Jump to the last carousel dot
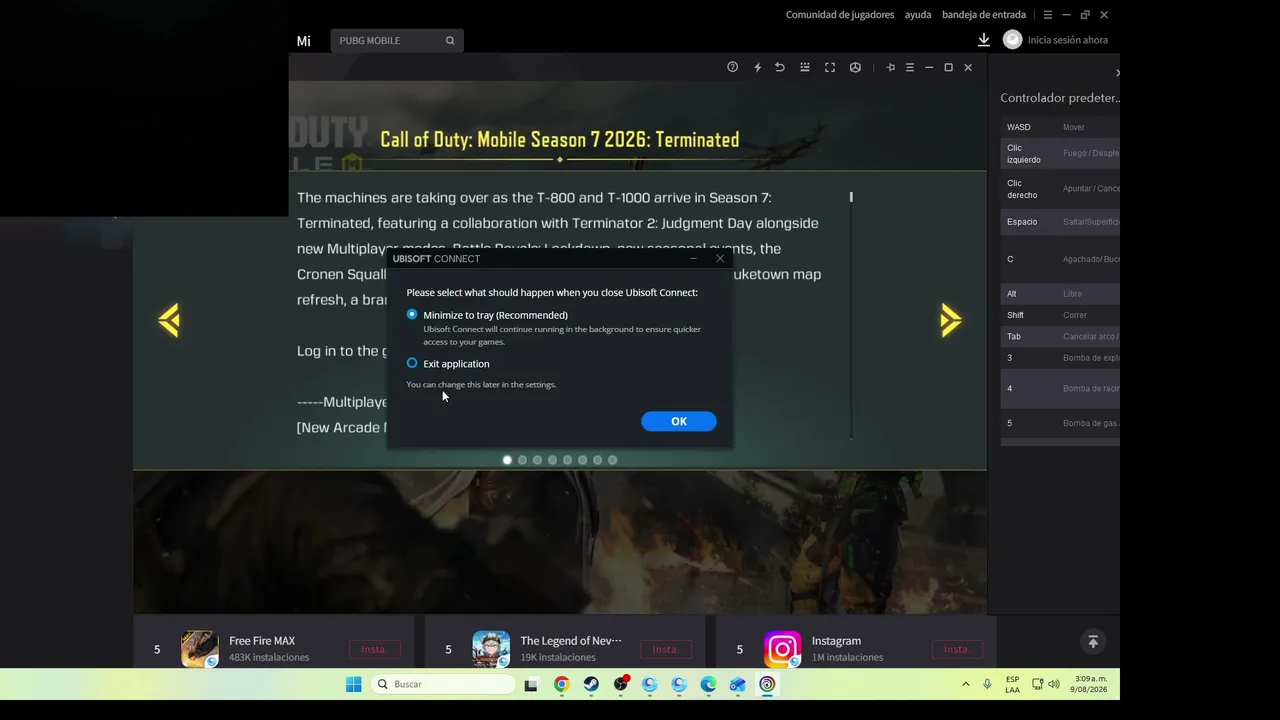Screen dimensions: 1280x720 (x=613, y=460)
